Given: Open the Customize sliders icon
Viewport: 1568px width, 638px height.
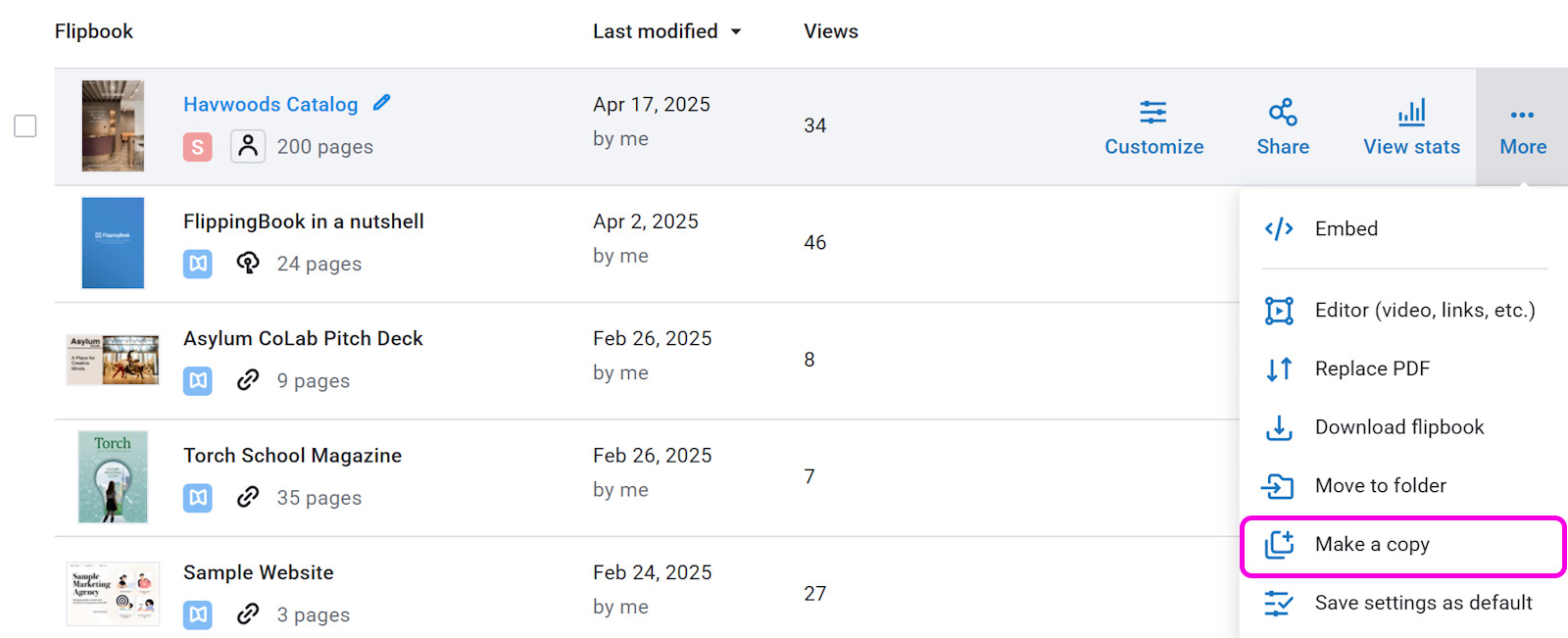Looking at the screenshot, I should pos(1153,113).
